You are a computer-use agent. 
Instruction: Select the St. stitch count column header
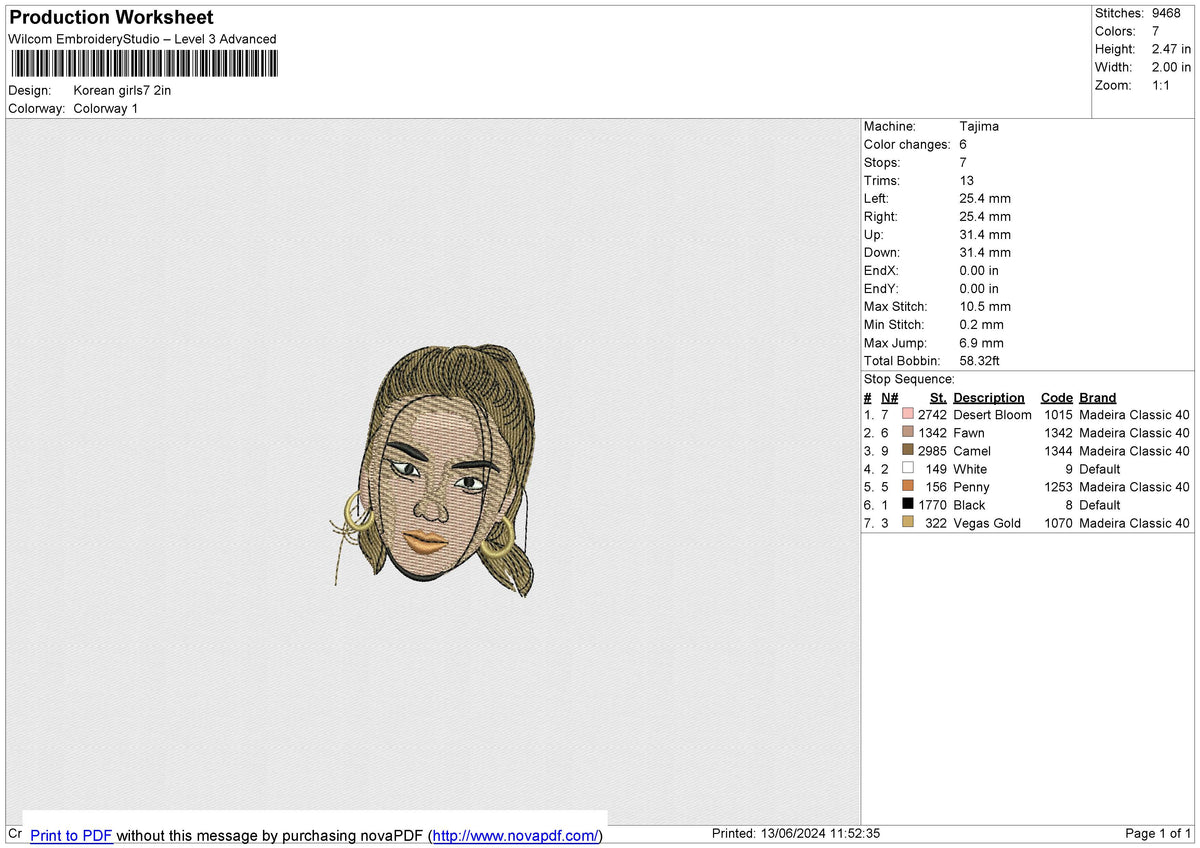[937, 397]
